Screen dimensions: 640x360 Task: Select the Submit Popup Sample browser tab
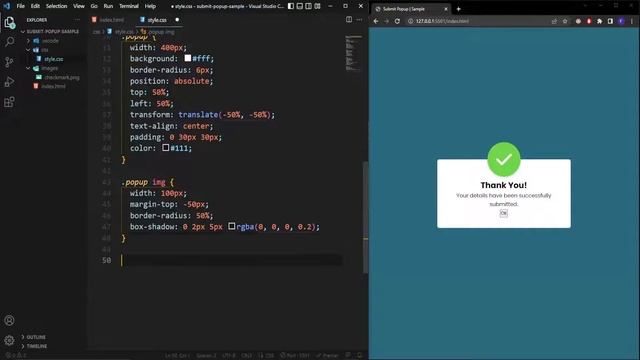410,9
